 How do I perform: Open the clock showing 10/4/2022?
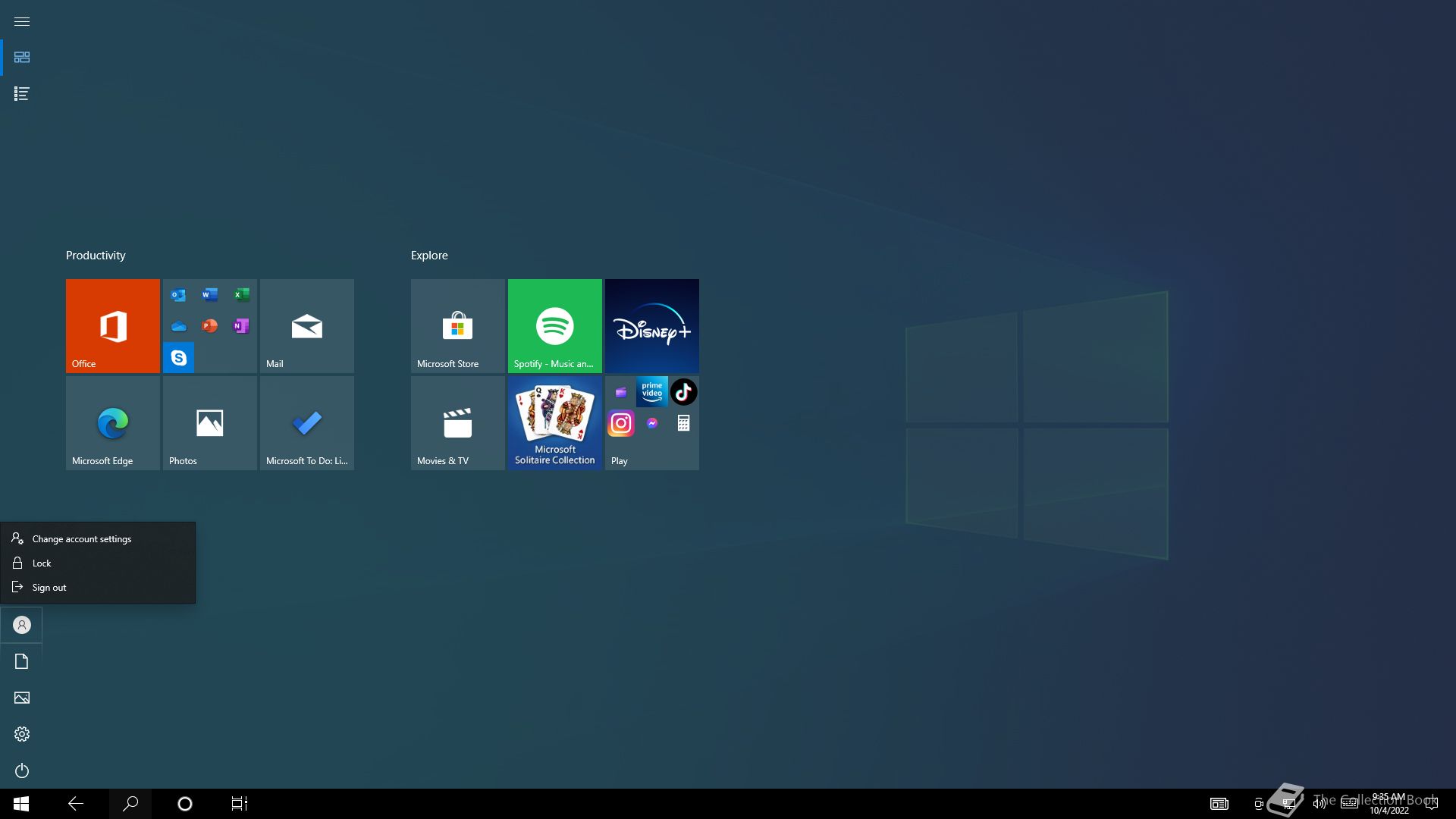point(1389,804)
